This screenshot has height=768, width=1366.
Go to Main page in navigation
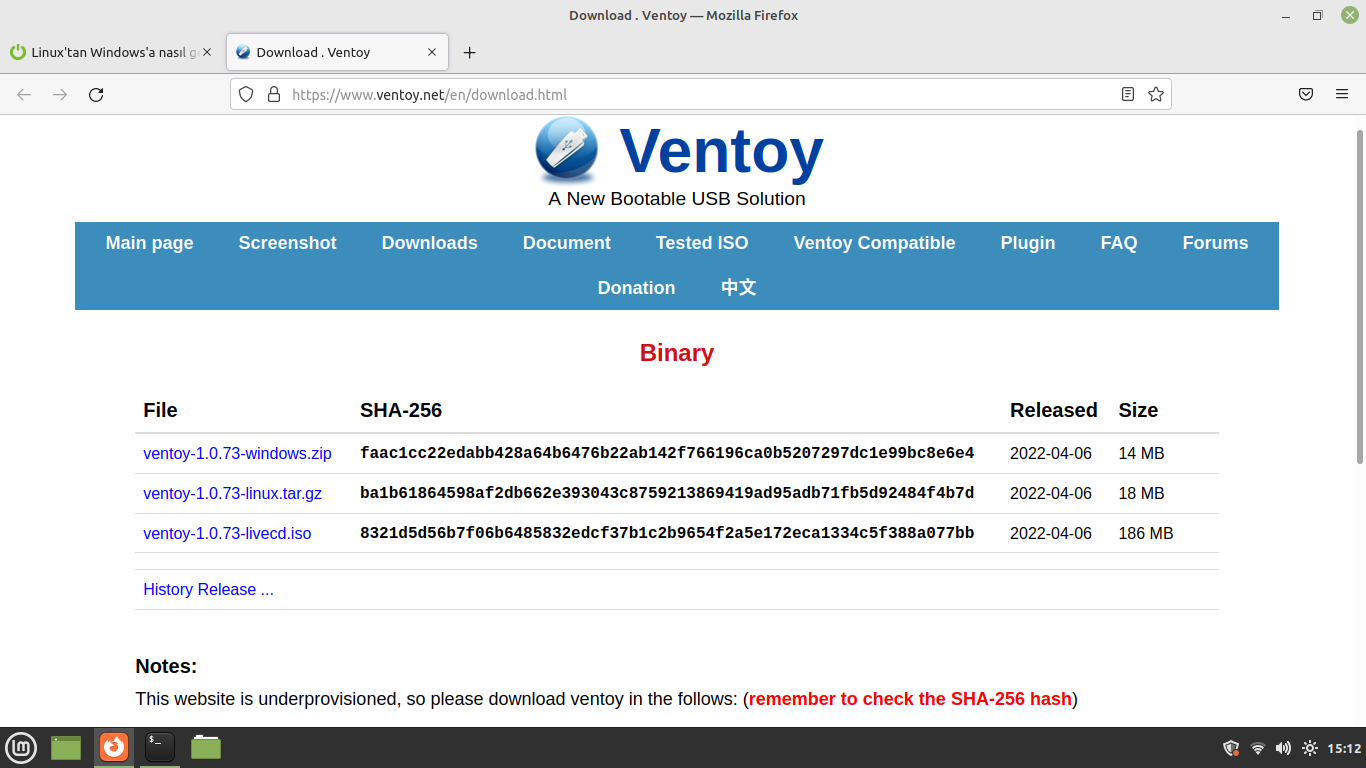tap(149, 243)
